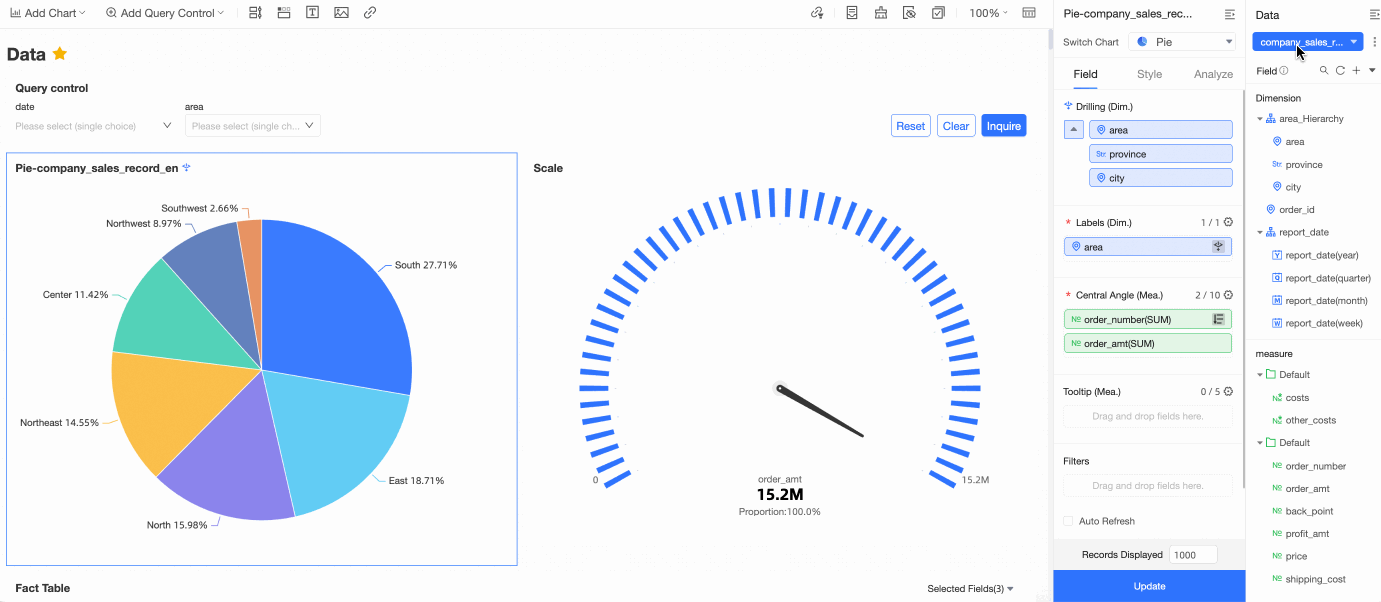Toggle the favorite star next to Data title

click(60, 54)
